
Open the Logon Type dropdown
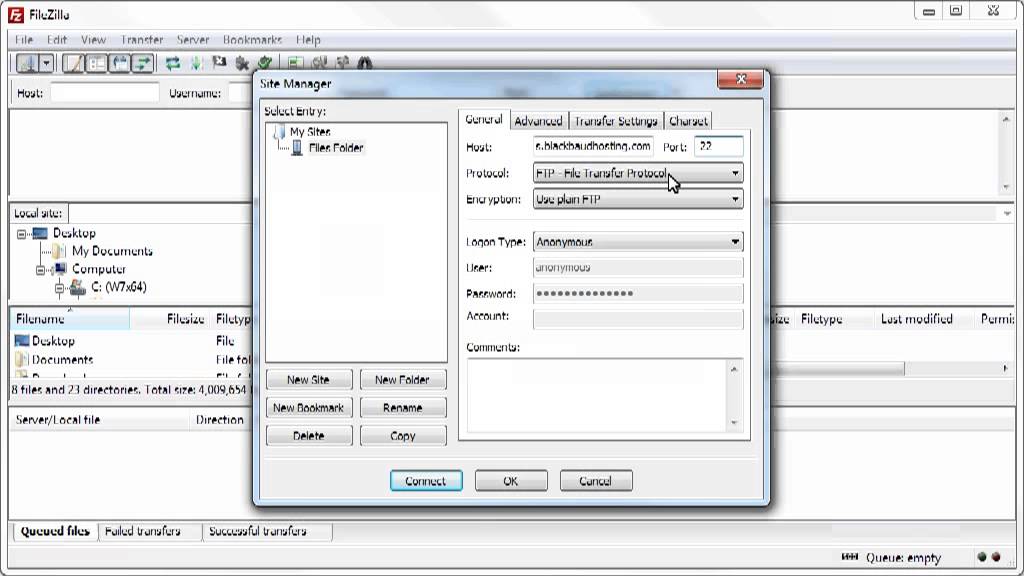(638, 242)
